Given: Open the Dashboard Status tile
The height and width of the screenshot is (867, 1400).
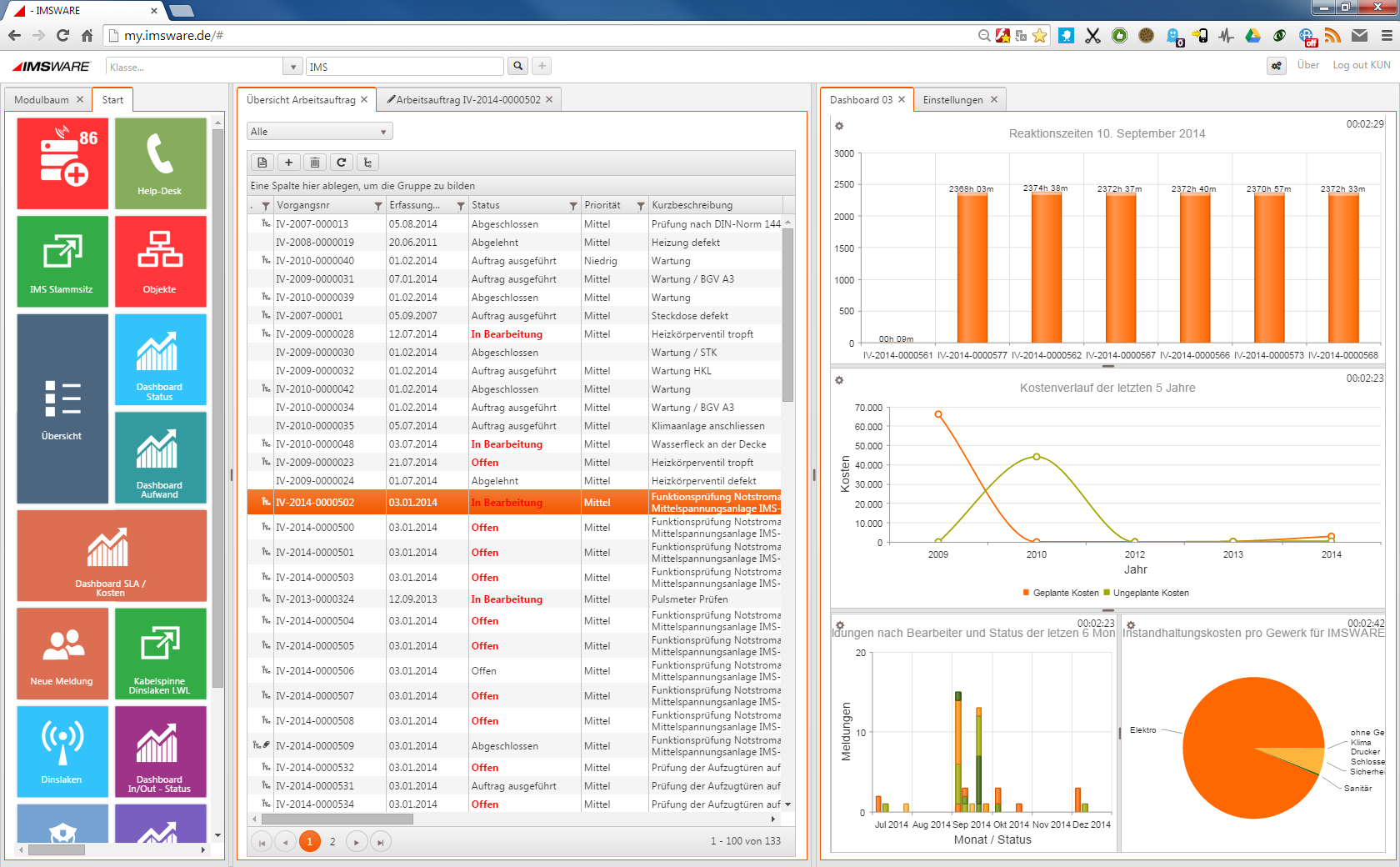Looking at the screenshot, I should point(160,359).
